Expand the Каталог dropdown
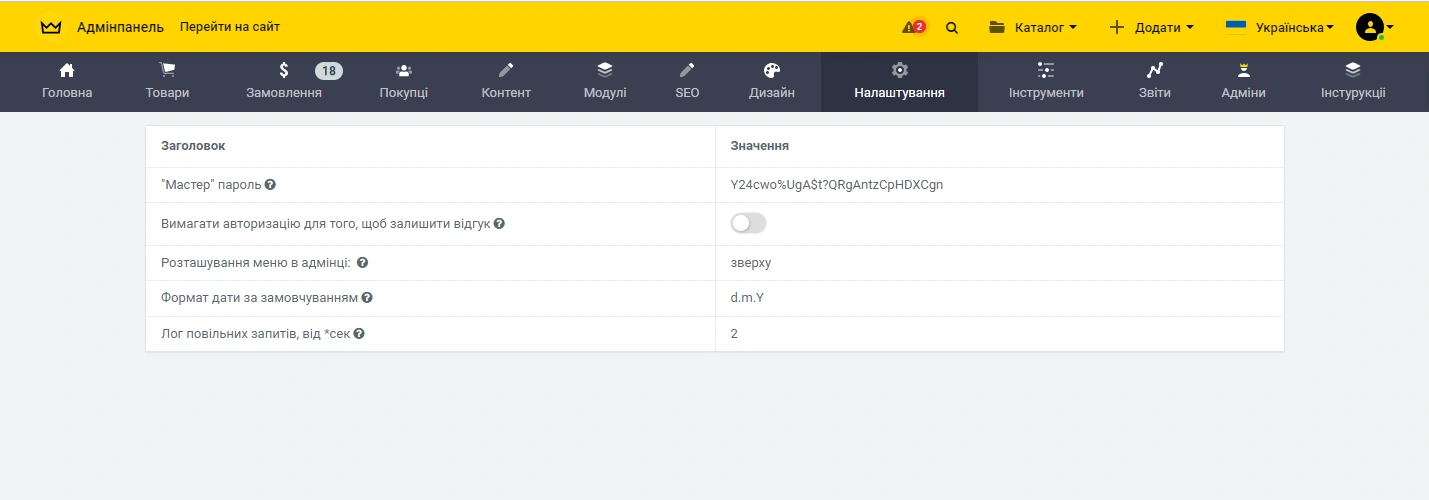Image resolution: width=1429 pixels, height=500 pixels. [x=1033, y=27]
